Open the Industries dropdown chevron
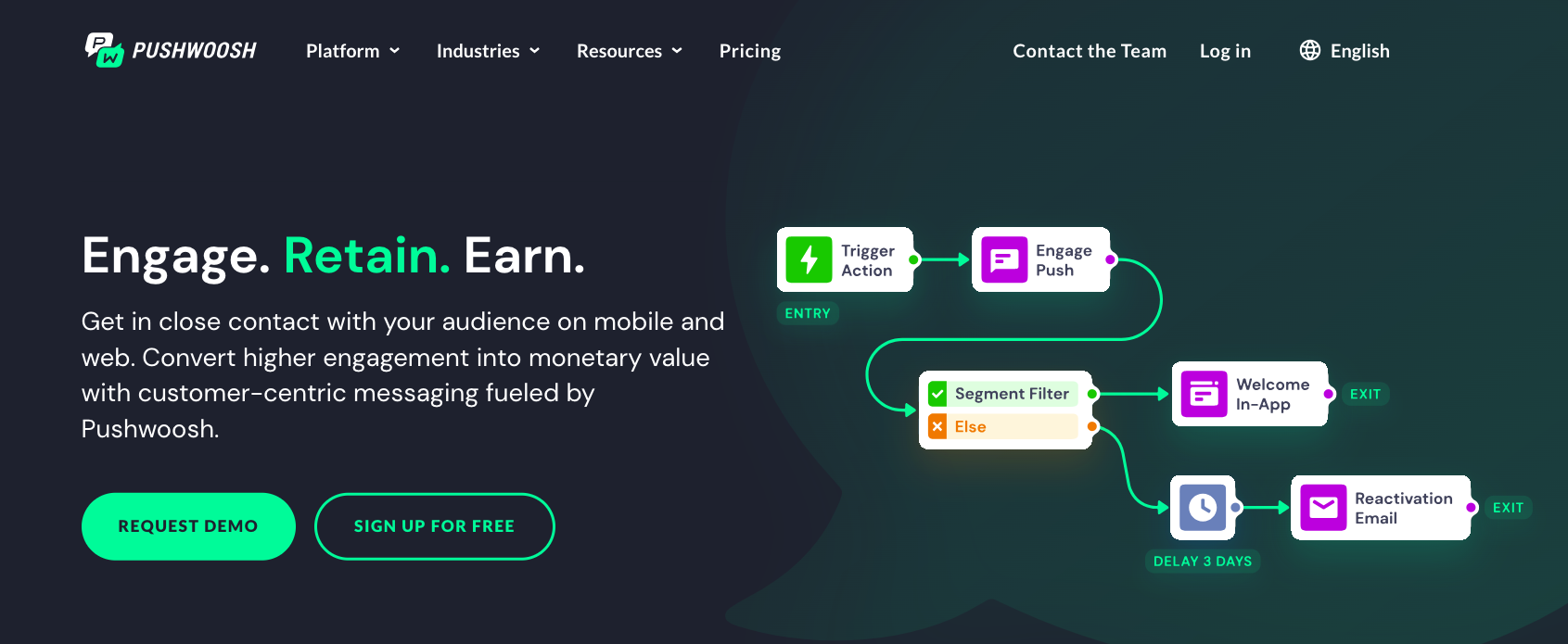 [x=535, y=51]
